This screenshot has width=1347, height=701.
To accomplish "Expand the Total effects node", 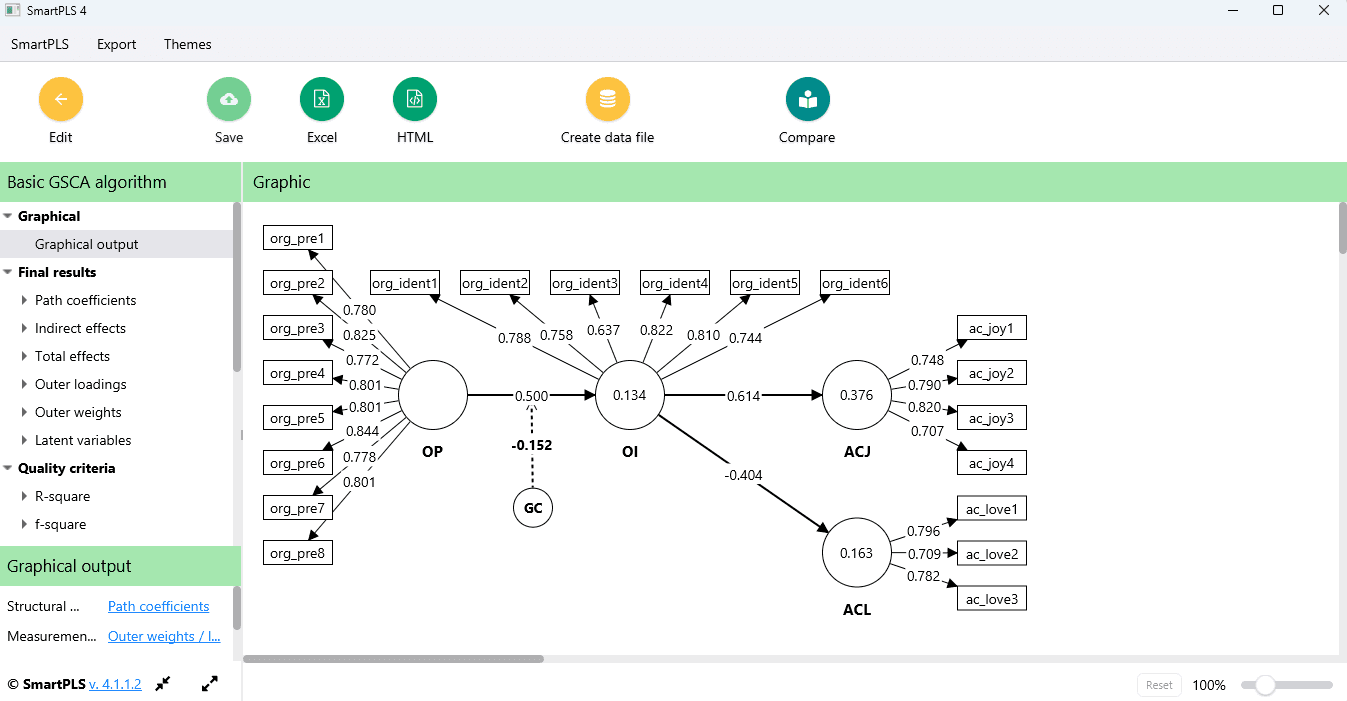I will [25, 356].
